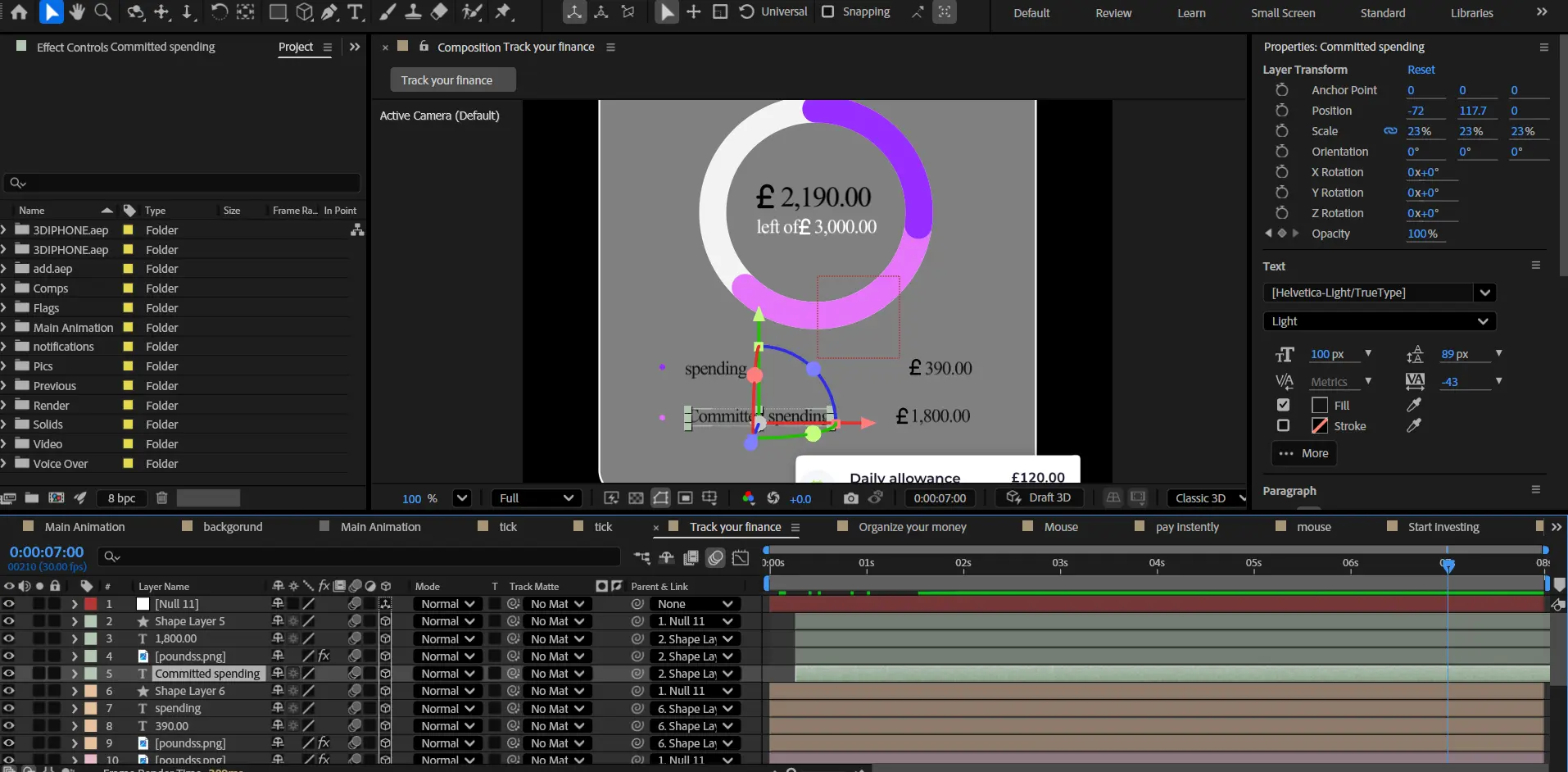
Task: Hide the Committed spending layer
Action: (x=9, y=674)
